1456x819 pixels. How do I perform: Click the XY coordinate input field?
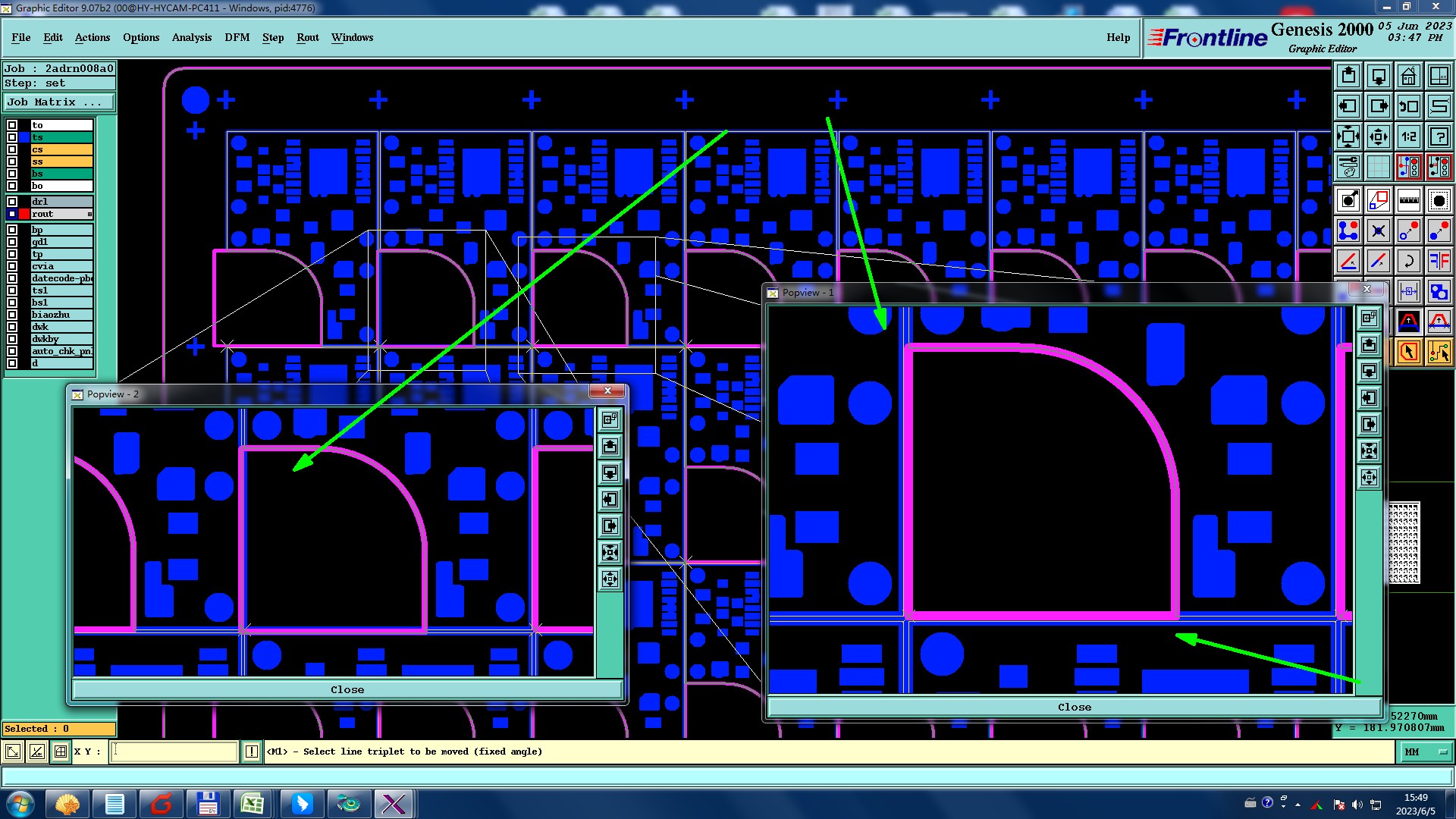tap(174, 752)
